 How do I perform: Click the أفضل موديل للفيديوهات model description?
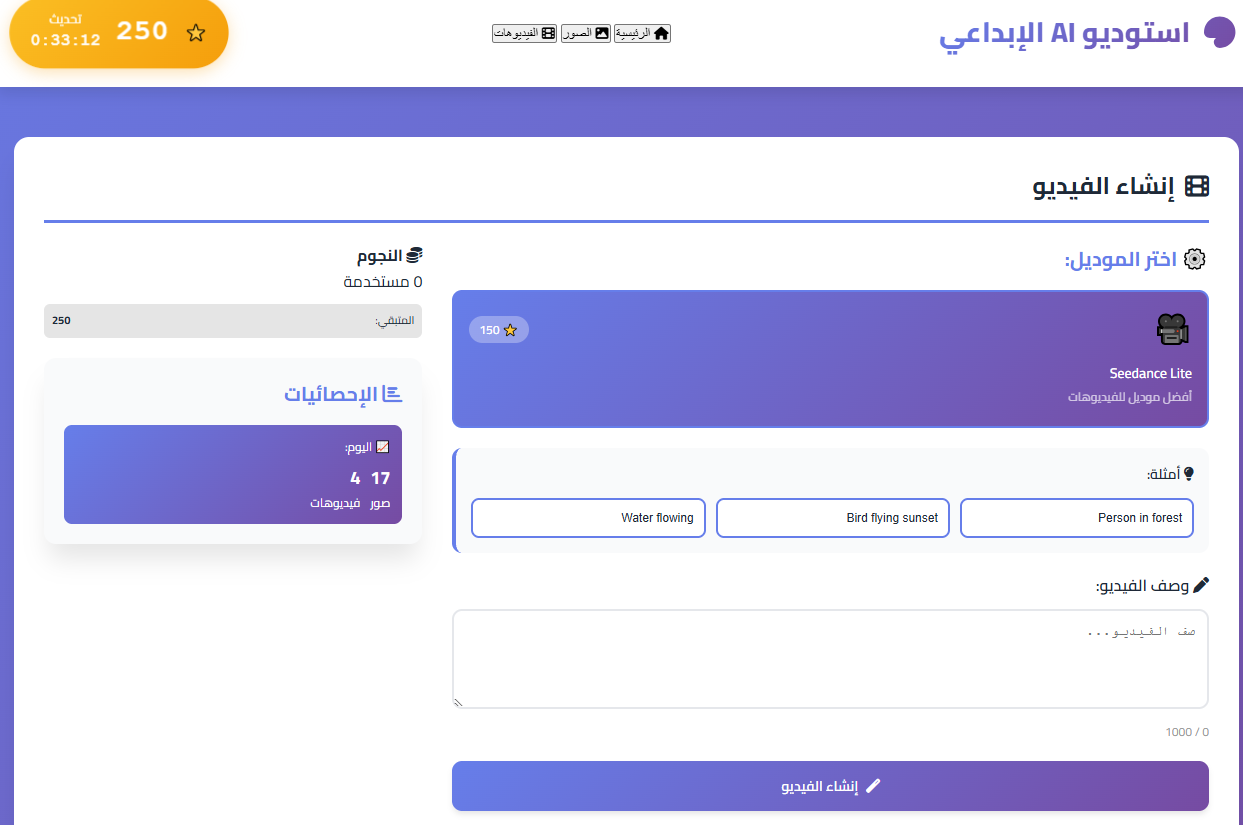[x=1130, y=397]
